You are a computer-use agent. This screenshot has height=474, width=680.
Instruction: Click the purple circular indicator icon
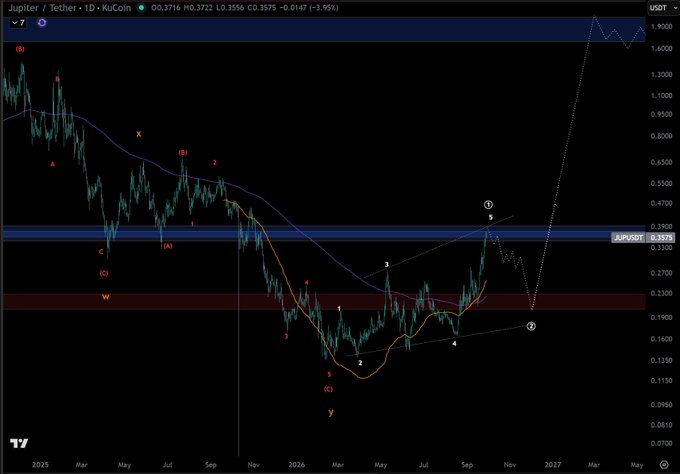pos(42,23)
